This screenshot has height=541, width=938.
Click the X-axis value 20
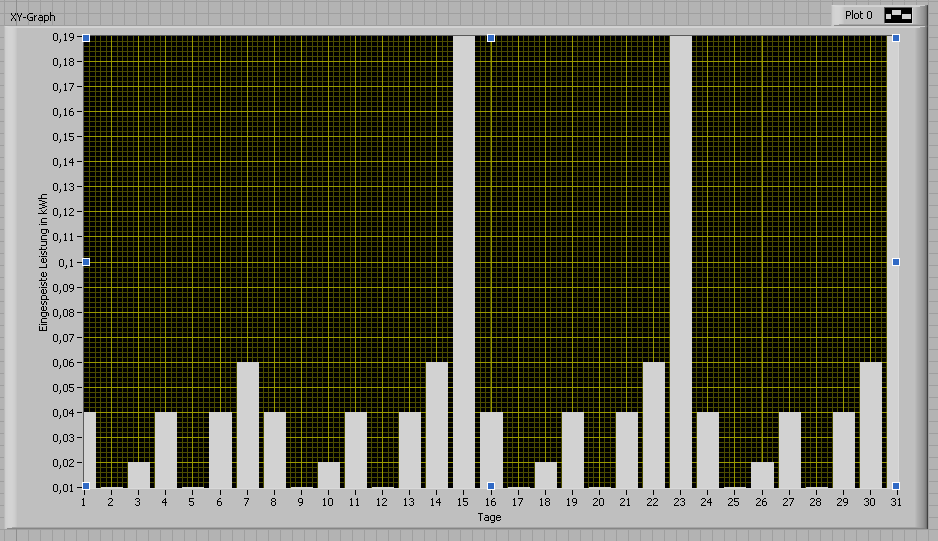[598, 502]
